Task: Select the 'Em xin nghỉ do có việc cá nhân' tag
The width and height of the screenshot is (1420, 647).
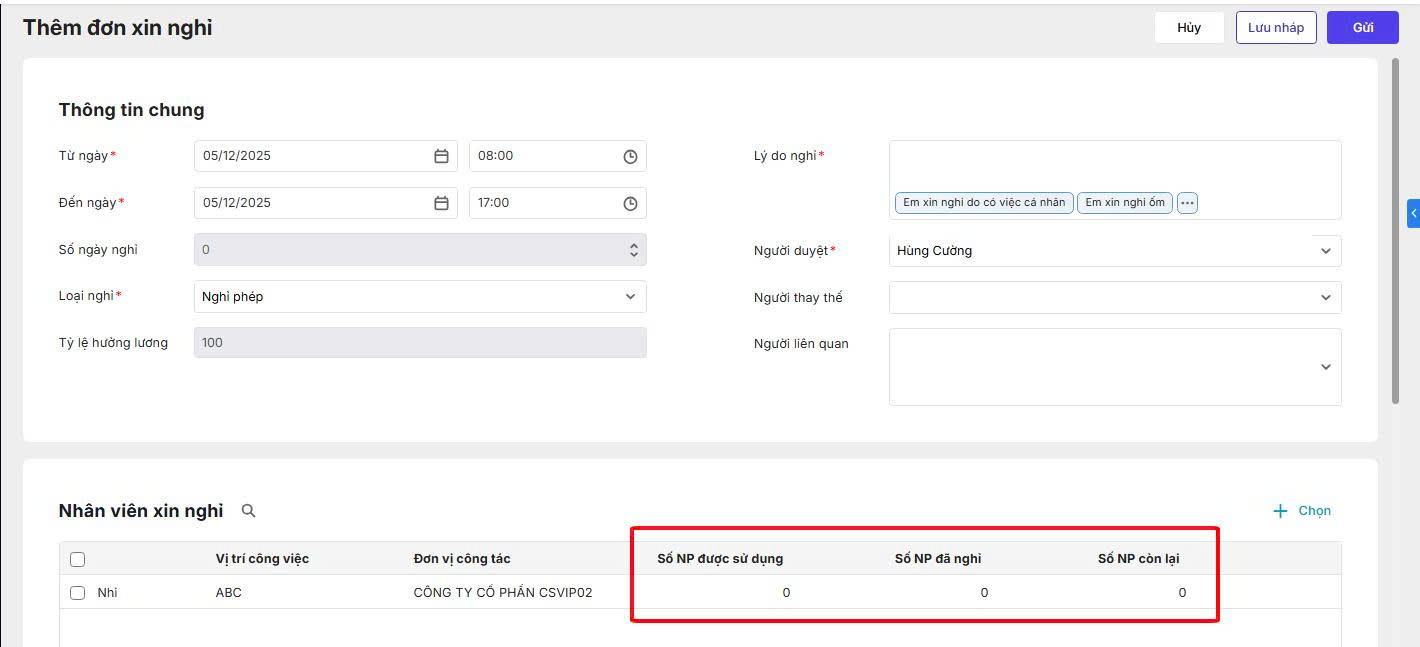Action: [x=984, y=203]
